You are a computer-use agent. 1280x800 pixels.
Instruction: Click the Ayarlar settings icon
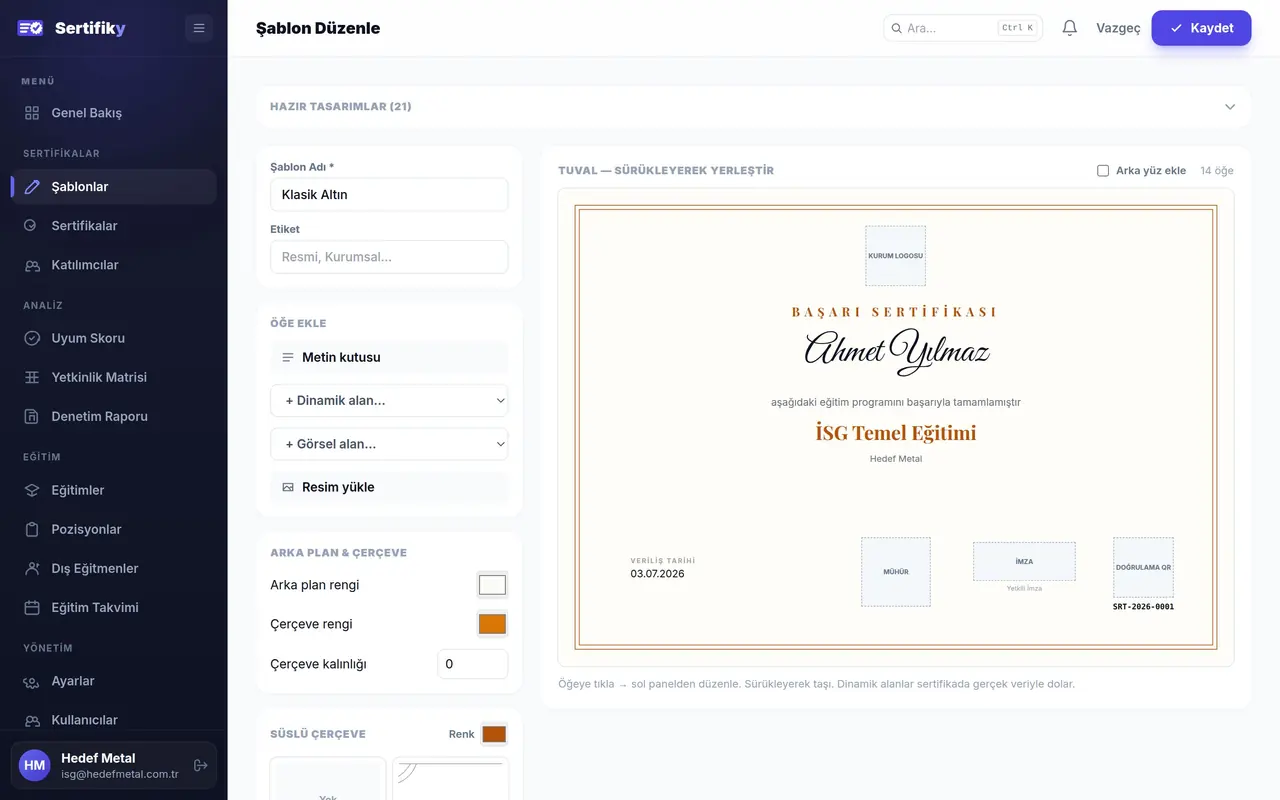[x=32, y=681]
